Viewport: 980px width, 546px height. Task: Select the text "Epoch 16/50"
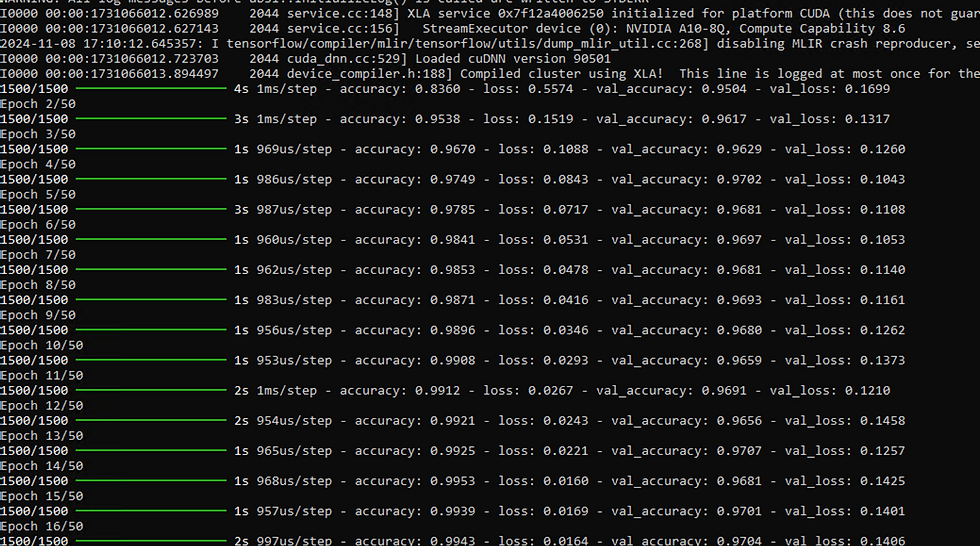pyautogui.click(x=42, y=526)
